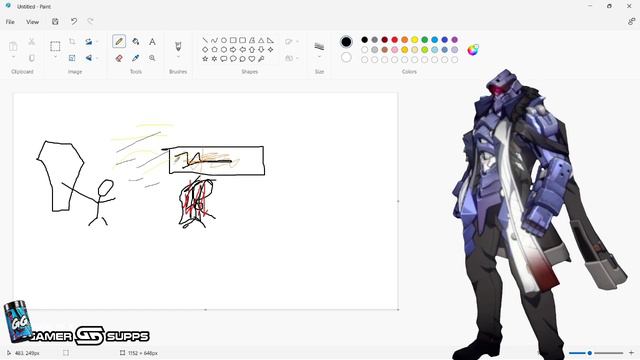Screen dimensions: 640x360
Task: Open the View menu
Action: (33, 22)
